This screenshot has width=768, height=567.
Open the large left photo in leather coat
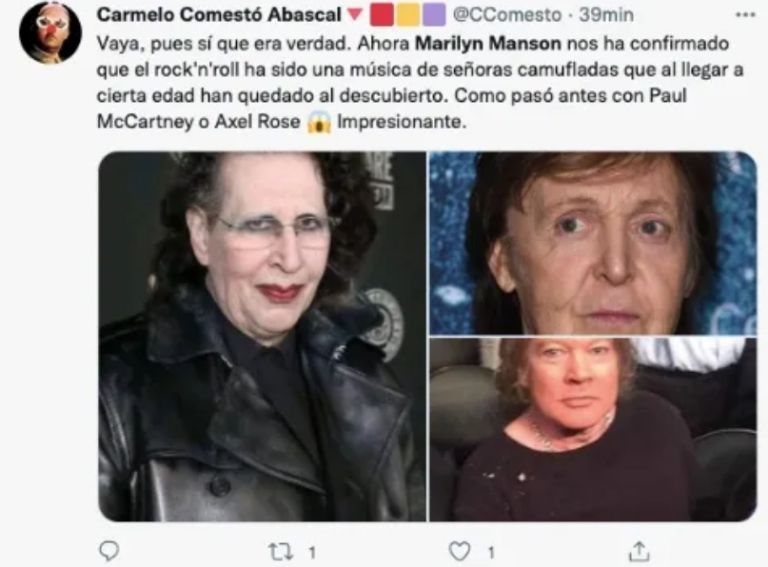click(262, 336)
